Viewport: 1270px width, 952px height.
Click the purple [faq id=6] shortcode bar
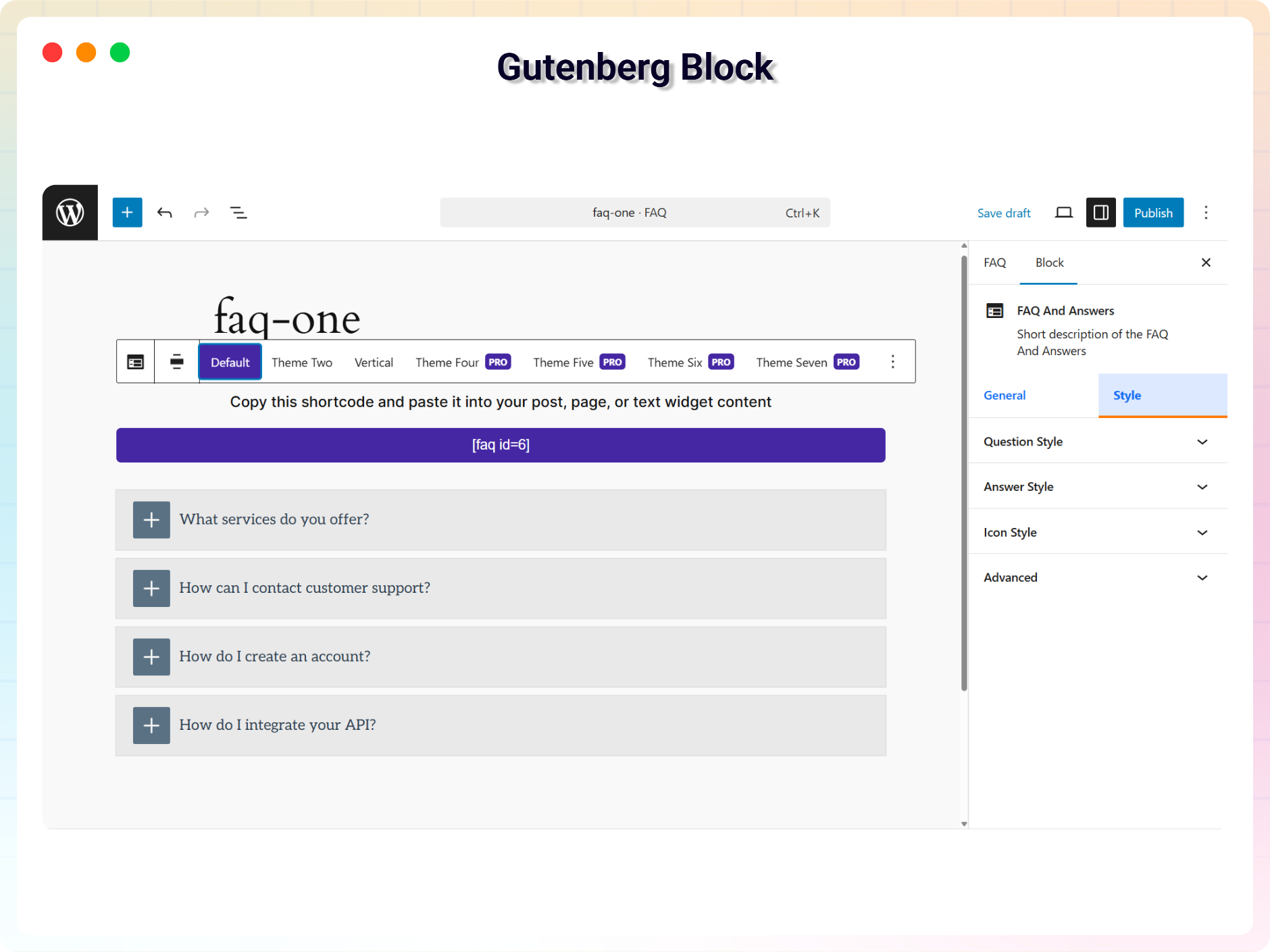pyautogui.click(x=500, y=445)
